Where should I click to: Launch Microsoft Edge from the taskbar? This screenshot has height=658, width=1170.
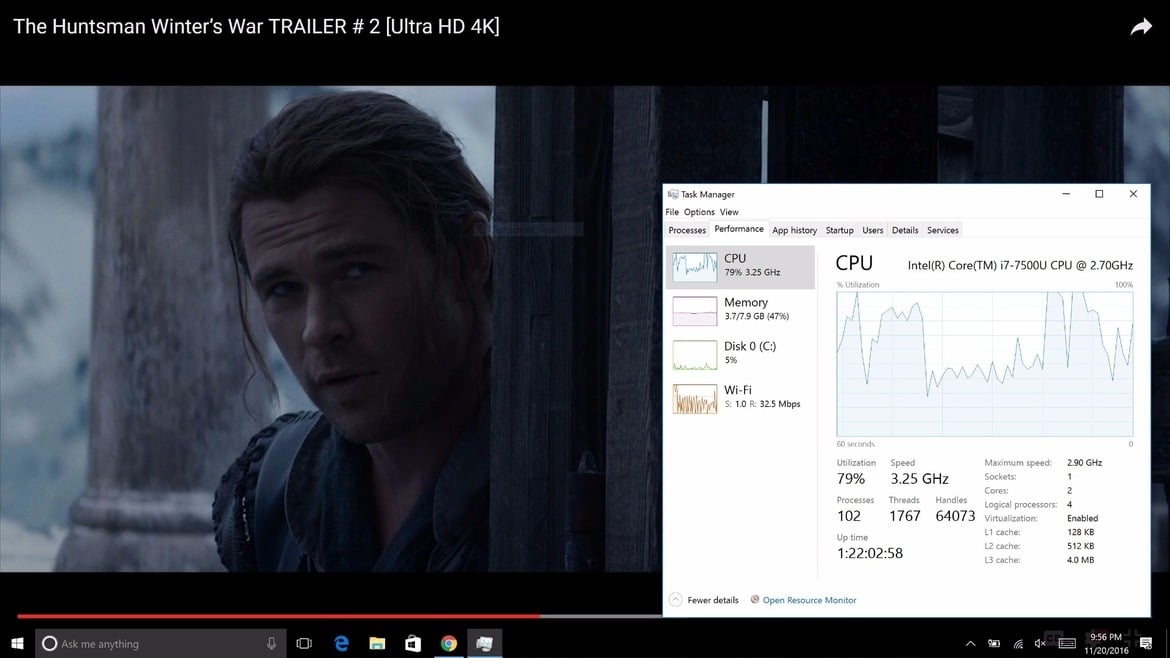[341, 643]
